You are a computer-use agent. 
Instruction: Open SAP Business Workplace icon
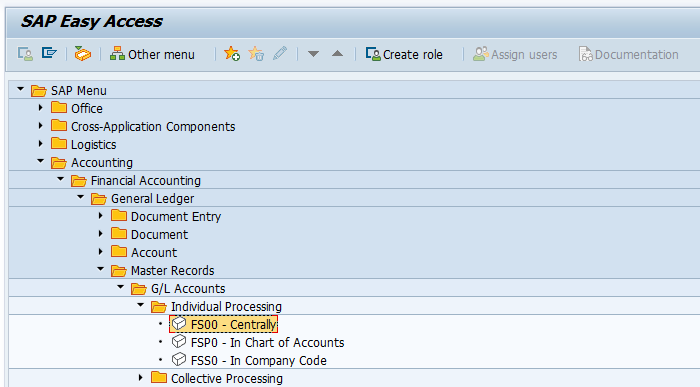click(x=83, y=54)
